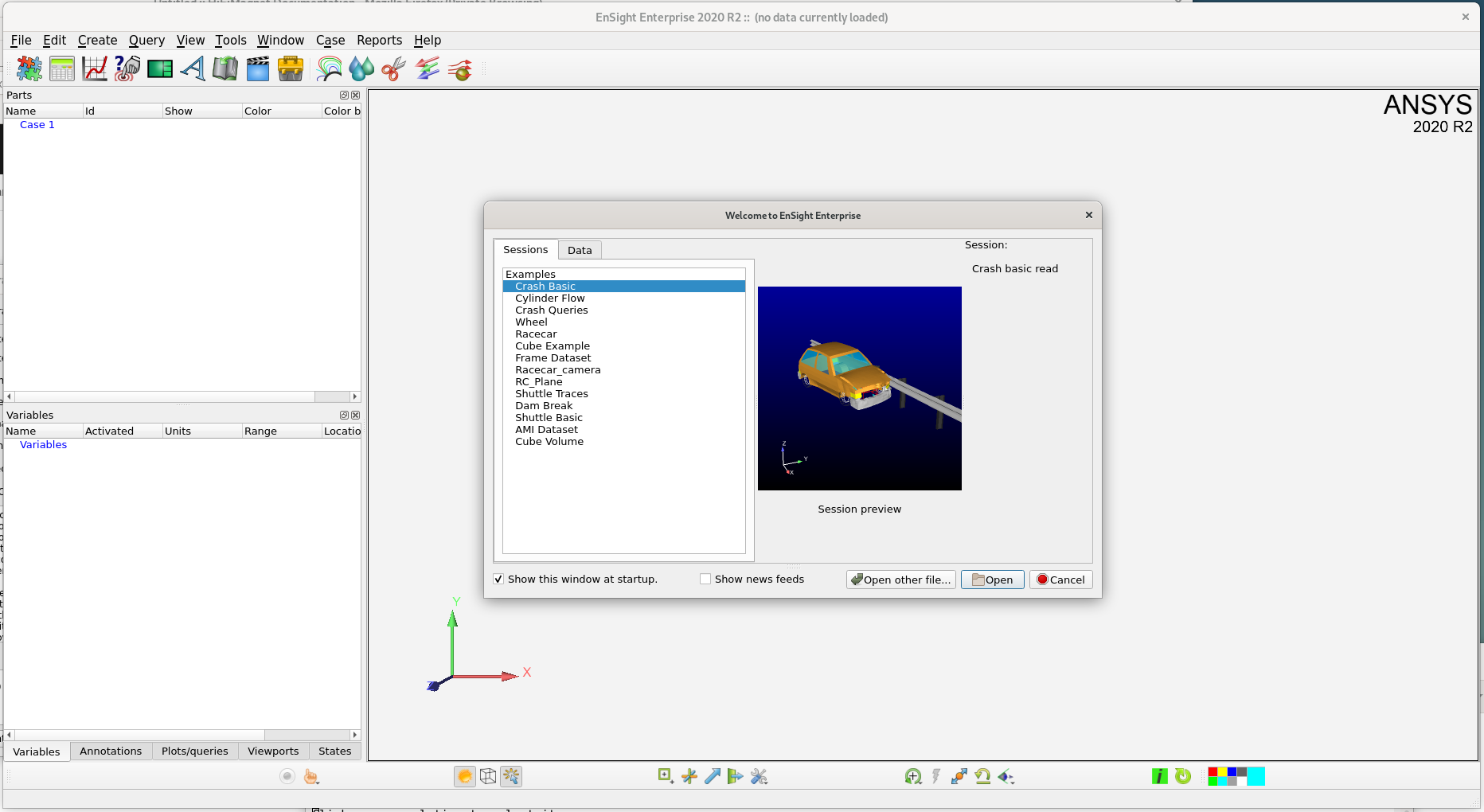Screen dimensions: 1484x812
Task: Click the interactive probe query icon
Action: coord(127,69)
